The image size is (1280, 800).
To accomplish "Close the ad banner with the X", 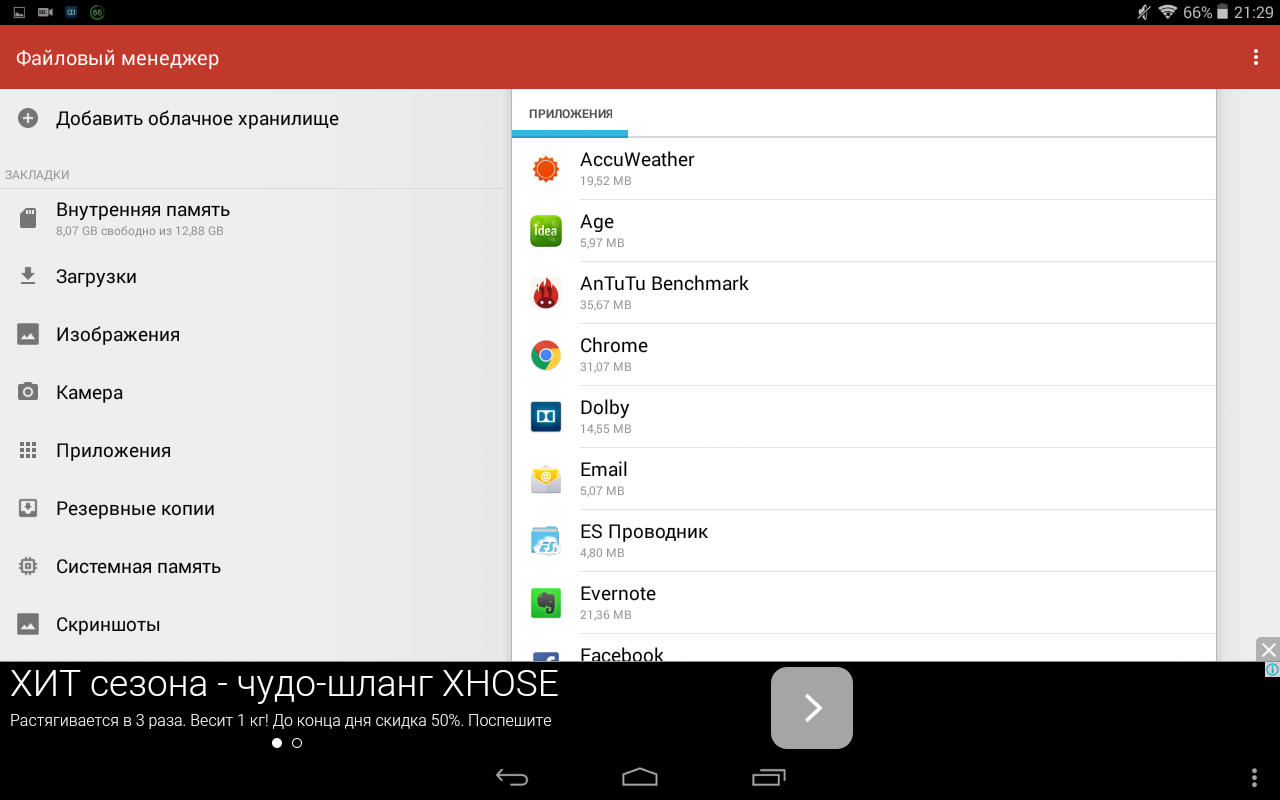I will [x=1268, y=649].
